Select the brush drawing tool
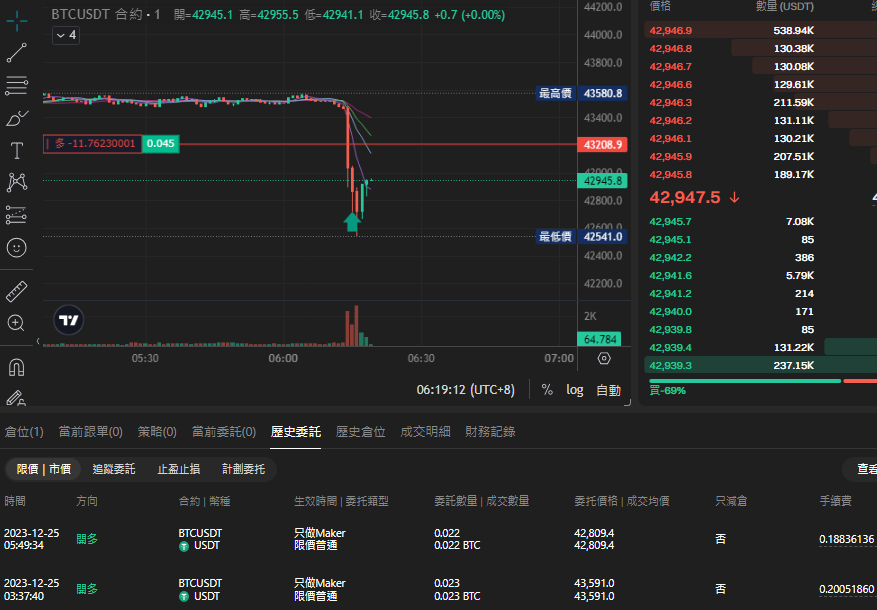The height and width of the screenshot is (610, 877). pyautogui.click(x=17, y=118)
